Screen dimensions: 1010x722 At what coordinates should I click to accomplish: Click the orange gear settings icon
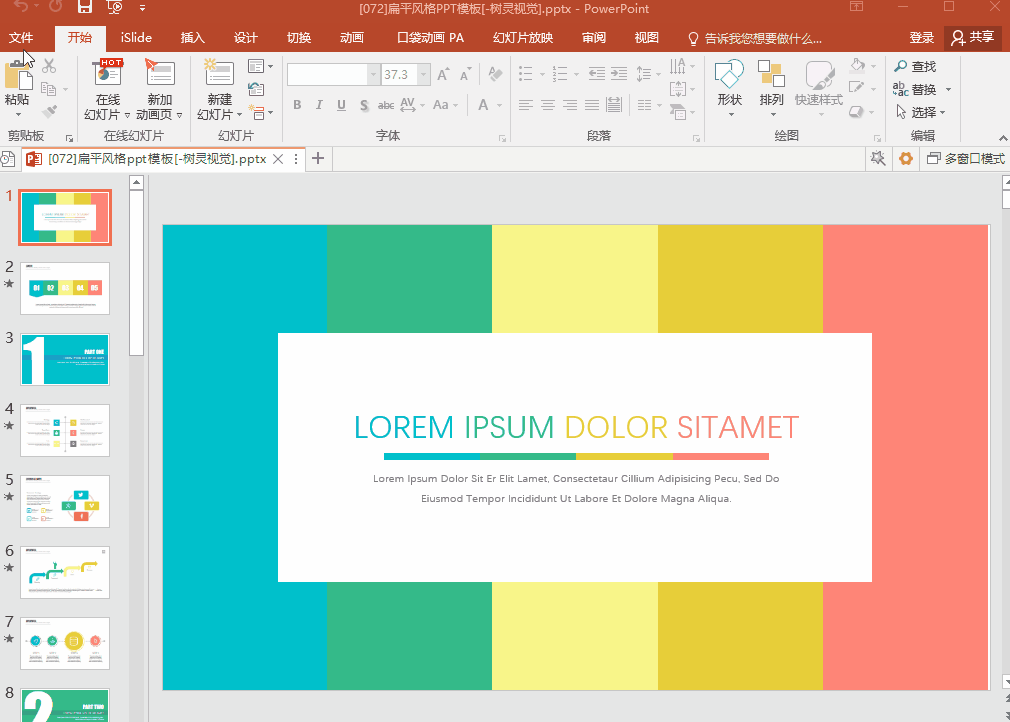(x=906, y=159)
